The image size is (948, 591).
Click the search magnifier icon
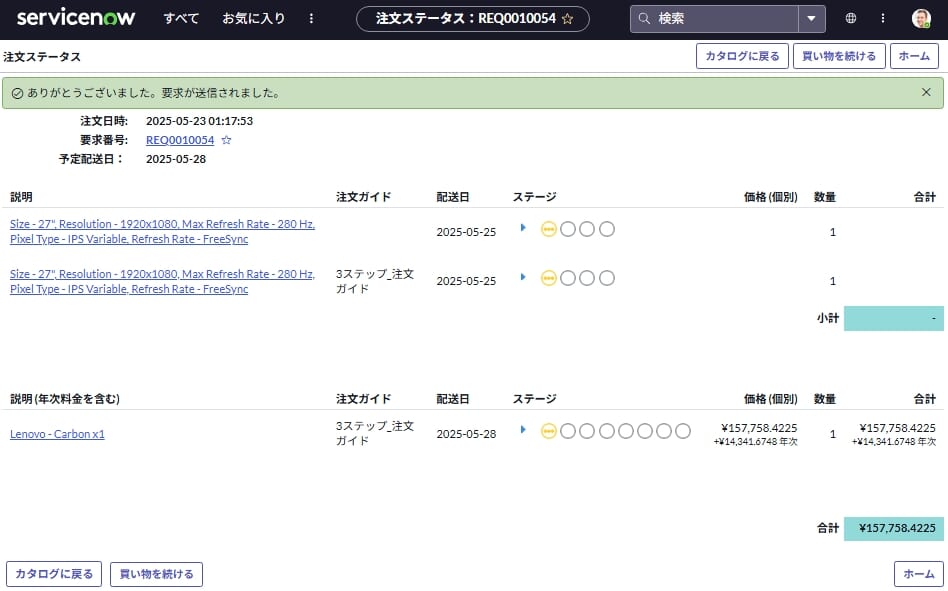(644, 19)
